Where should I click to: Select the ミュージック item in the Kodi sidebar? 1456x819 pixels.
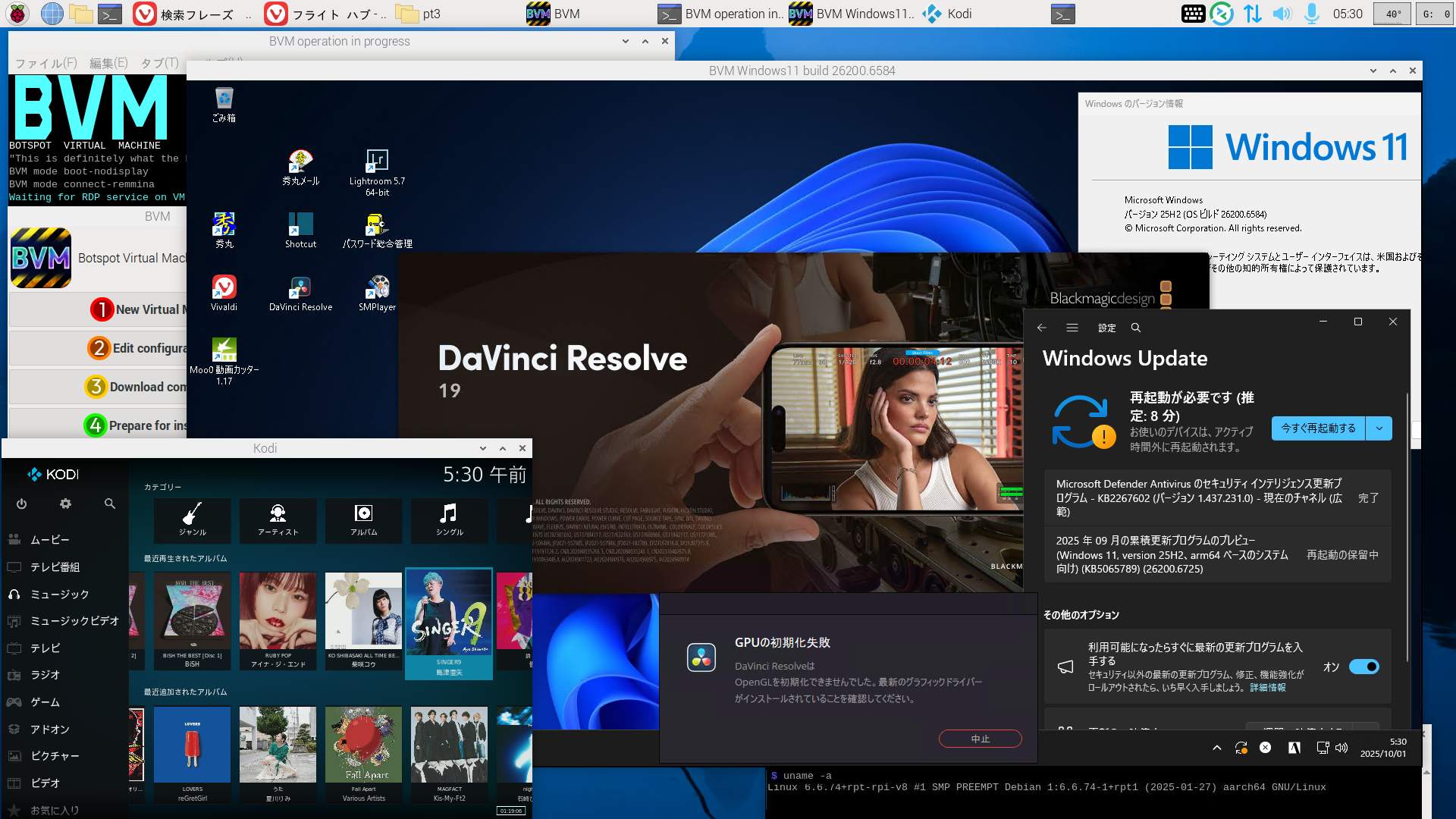coord(59,595)
